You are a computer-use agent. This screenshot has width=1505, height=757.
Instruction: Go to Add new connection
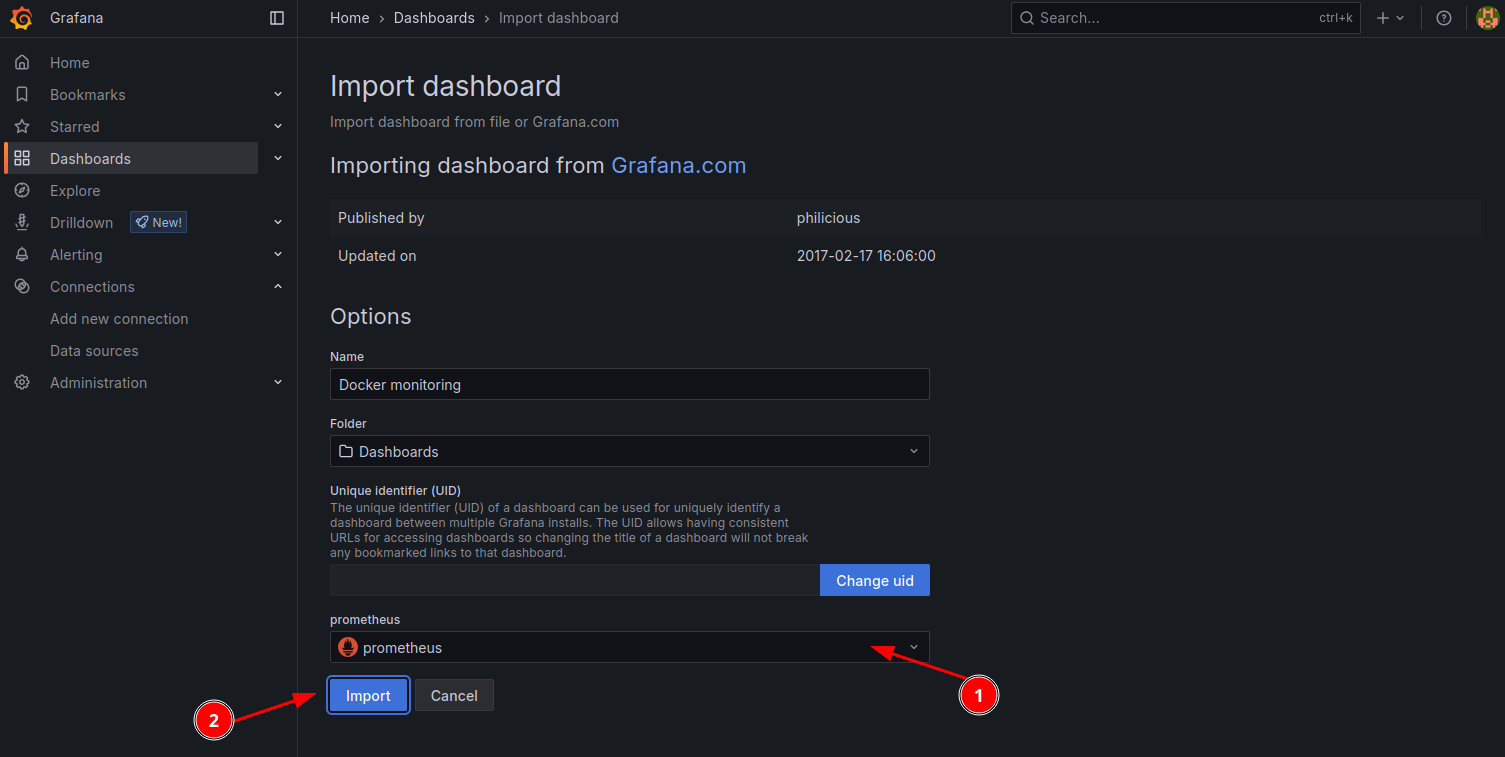point(119,319)
